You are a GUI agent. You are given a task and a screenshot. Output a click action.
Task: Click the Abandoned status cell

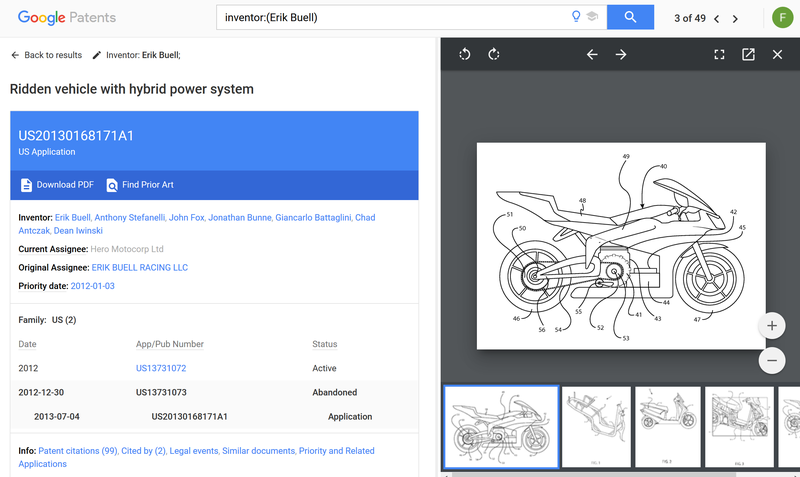[335, 392]
